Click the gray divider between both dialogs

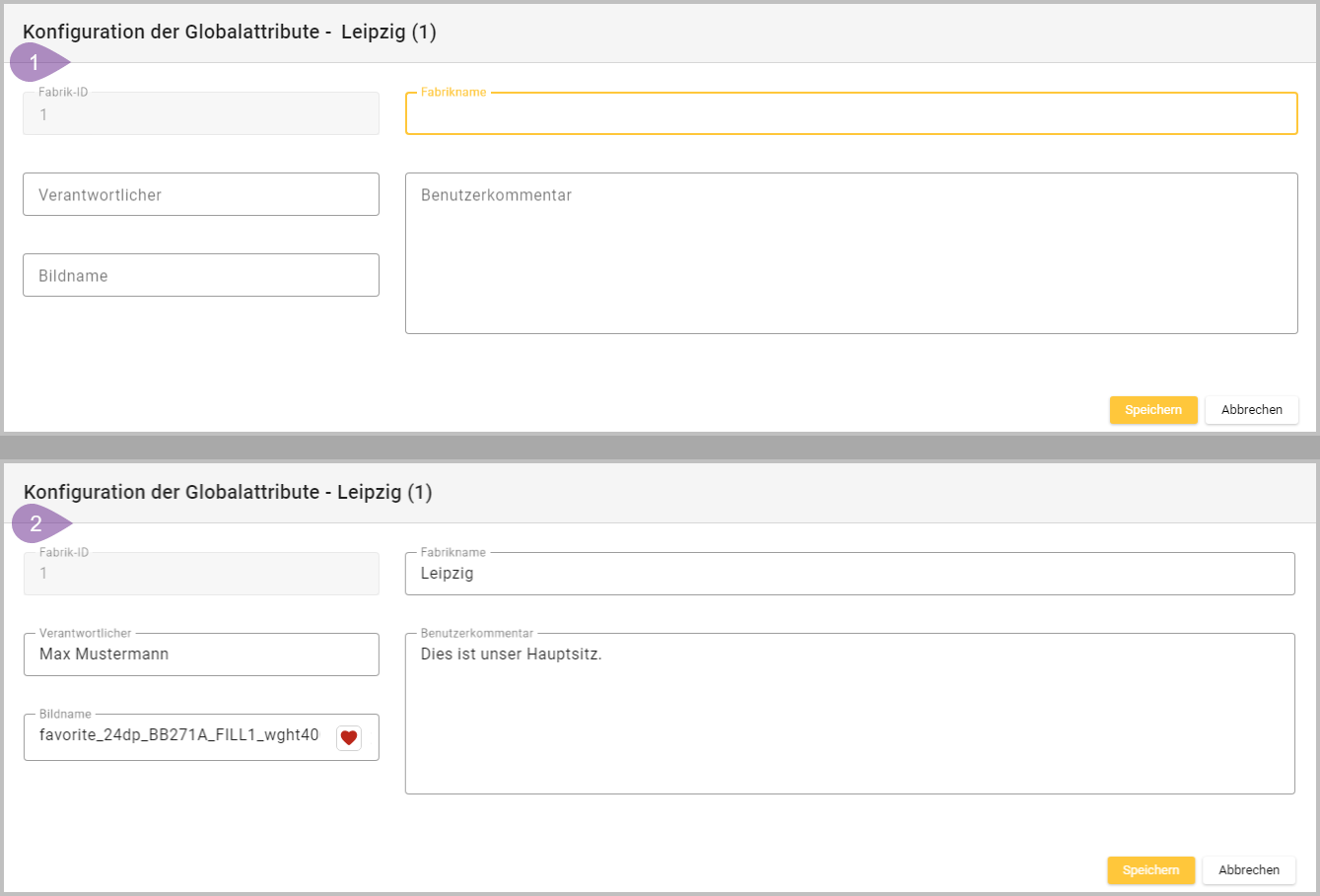tap(660, 448)
